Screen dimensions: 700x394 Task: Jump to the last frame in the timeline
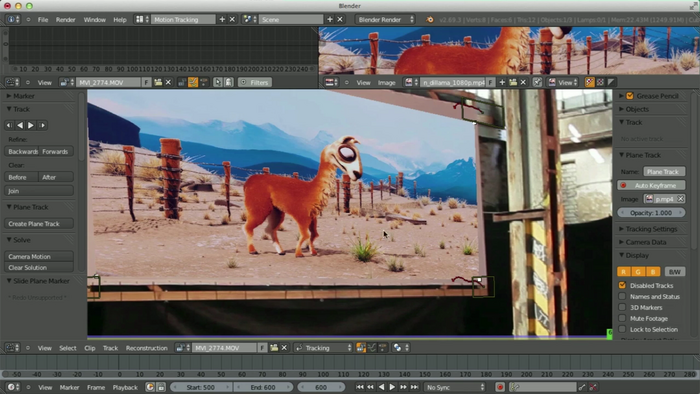click(x=414, y=387)
